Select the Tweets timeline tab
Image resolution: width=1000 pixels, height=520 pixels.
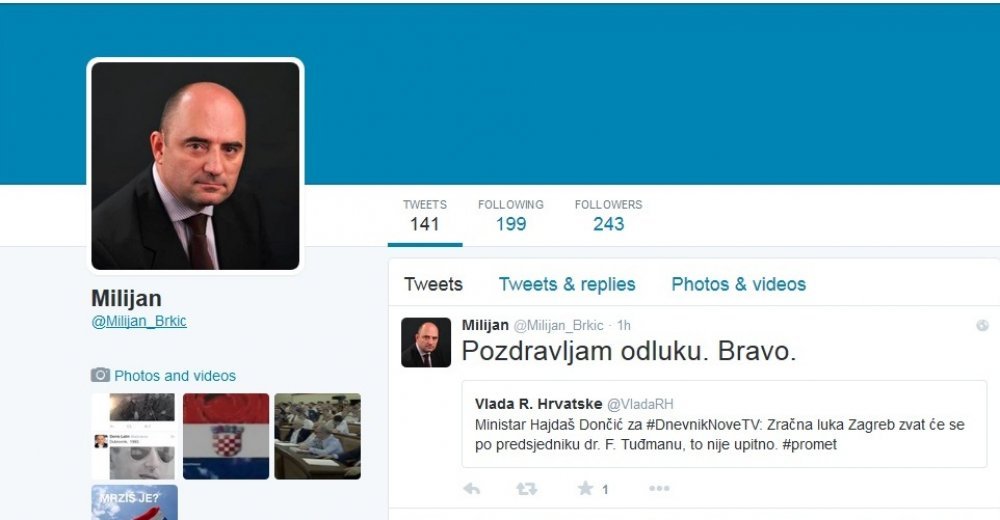433,284
